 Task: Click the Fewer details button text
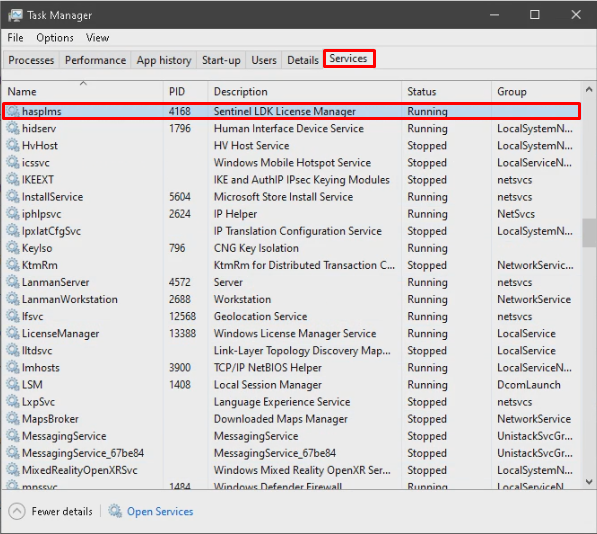[x=62, y=511]
